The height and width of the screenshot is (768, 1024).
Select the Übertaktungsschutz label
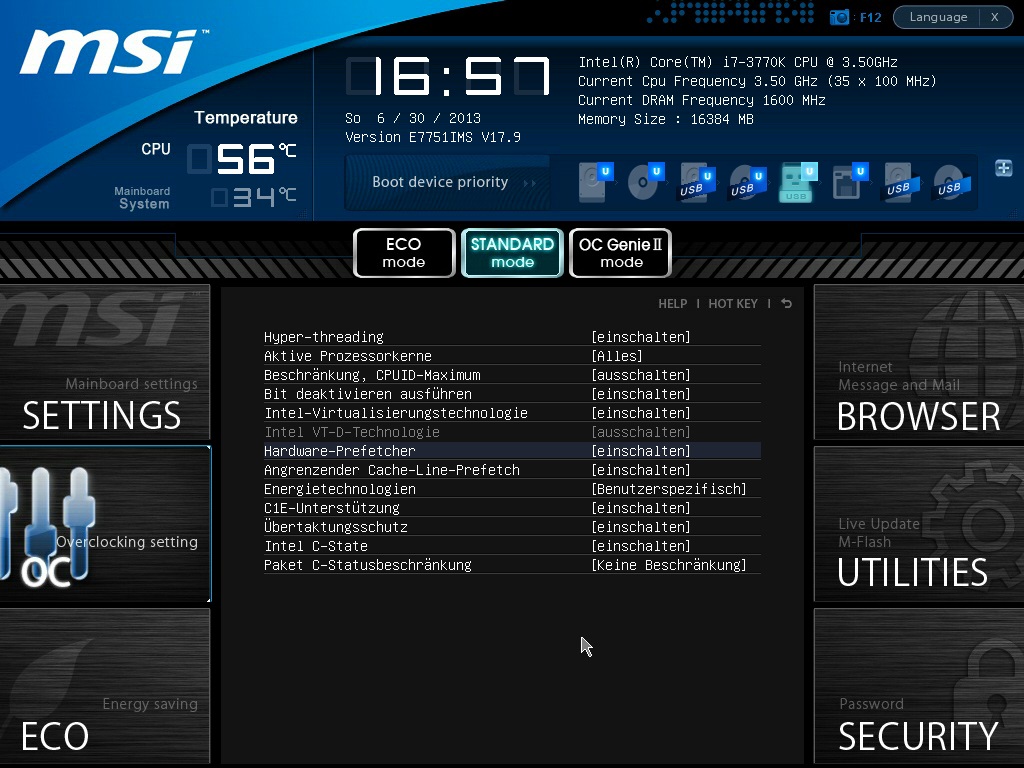click(336, 526)
